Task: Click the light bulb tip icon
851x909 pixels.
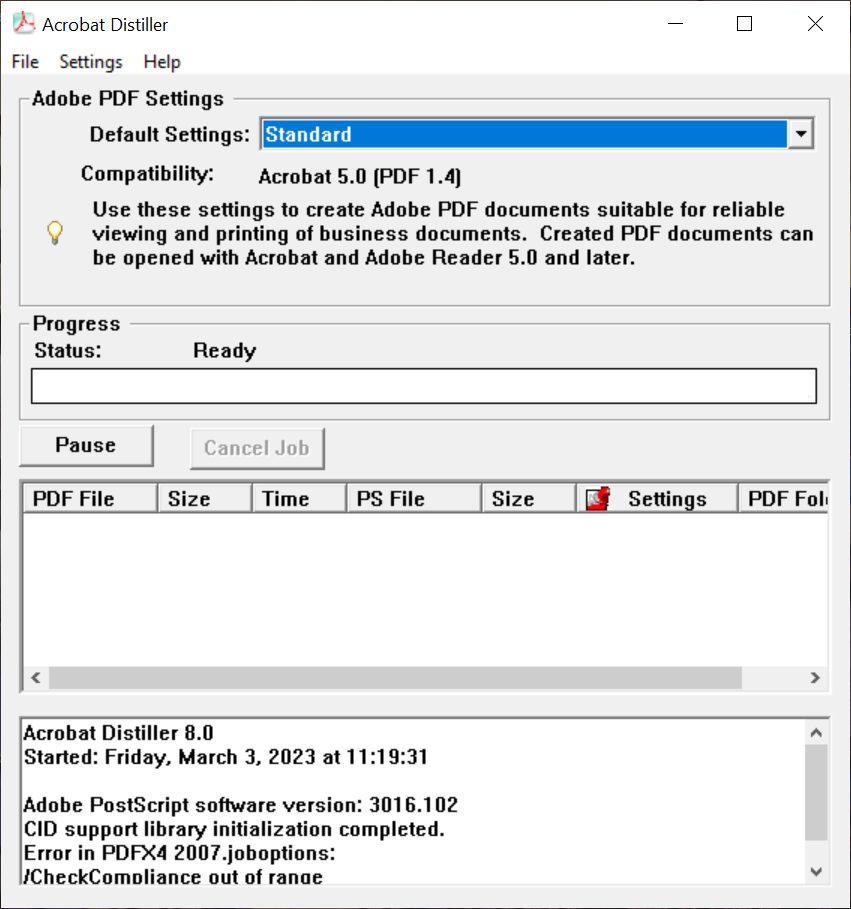Action: pos(54,233)
